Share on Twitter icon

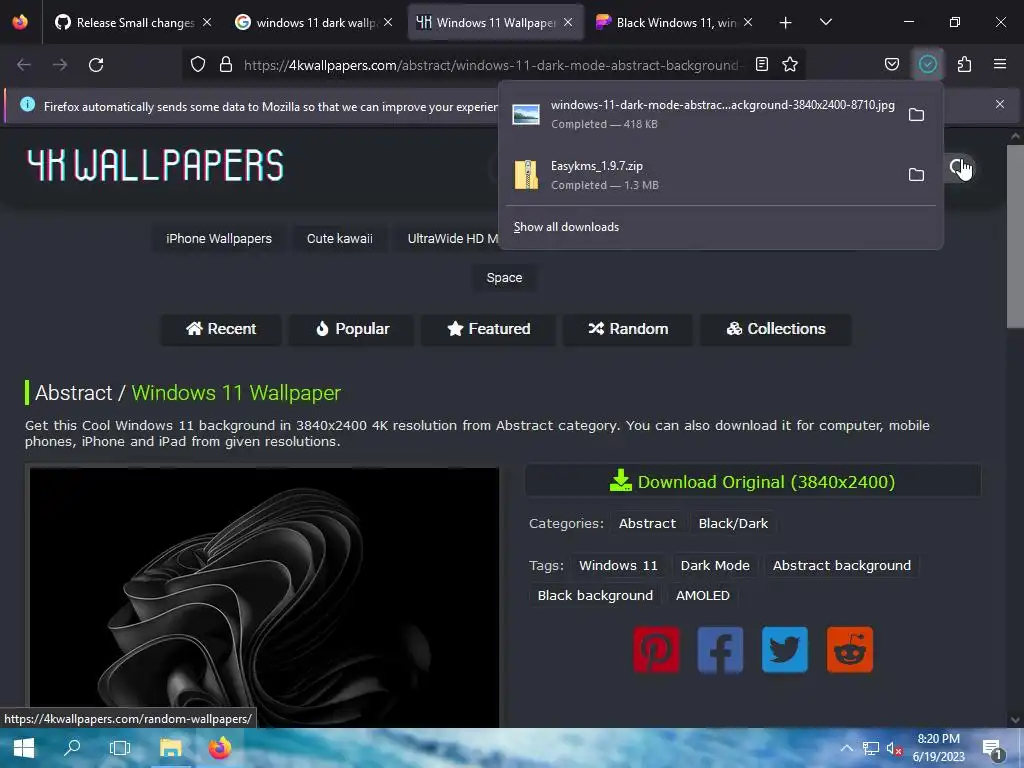785,650
